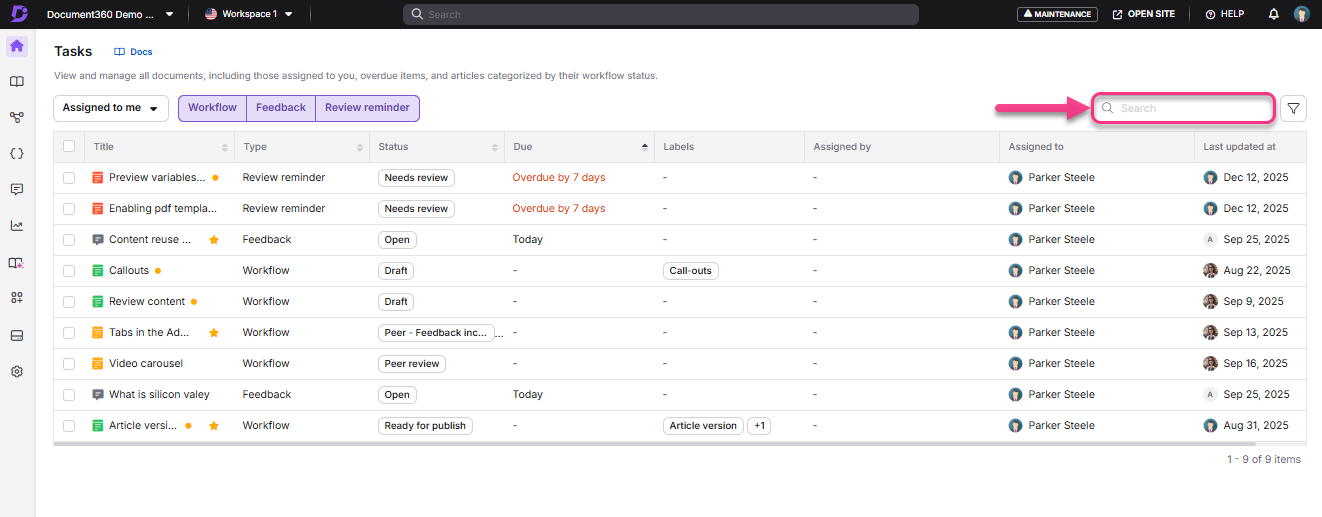
Task: Open the curly braces icon in sidebar
Action: pos(17,154)
